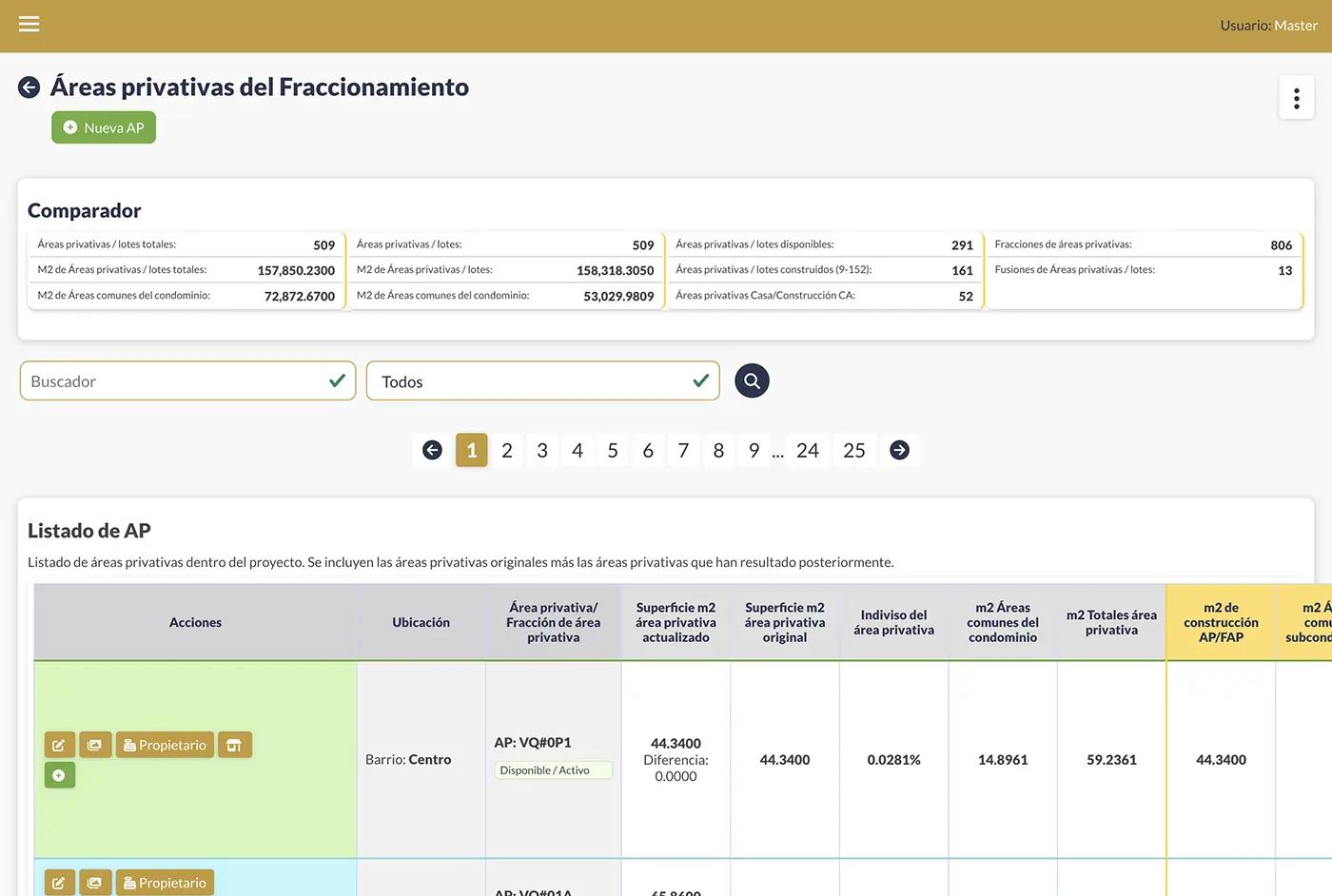The height and width of the screenshot is (896, 1332).
Task: Click the Propietario button for VQ#0P1
Action: point(165,745)
